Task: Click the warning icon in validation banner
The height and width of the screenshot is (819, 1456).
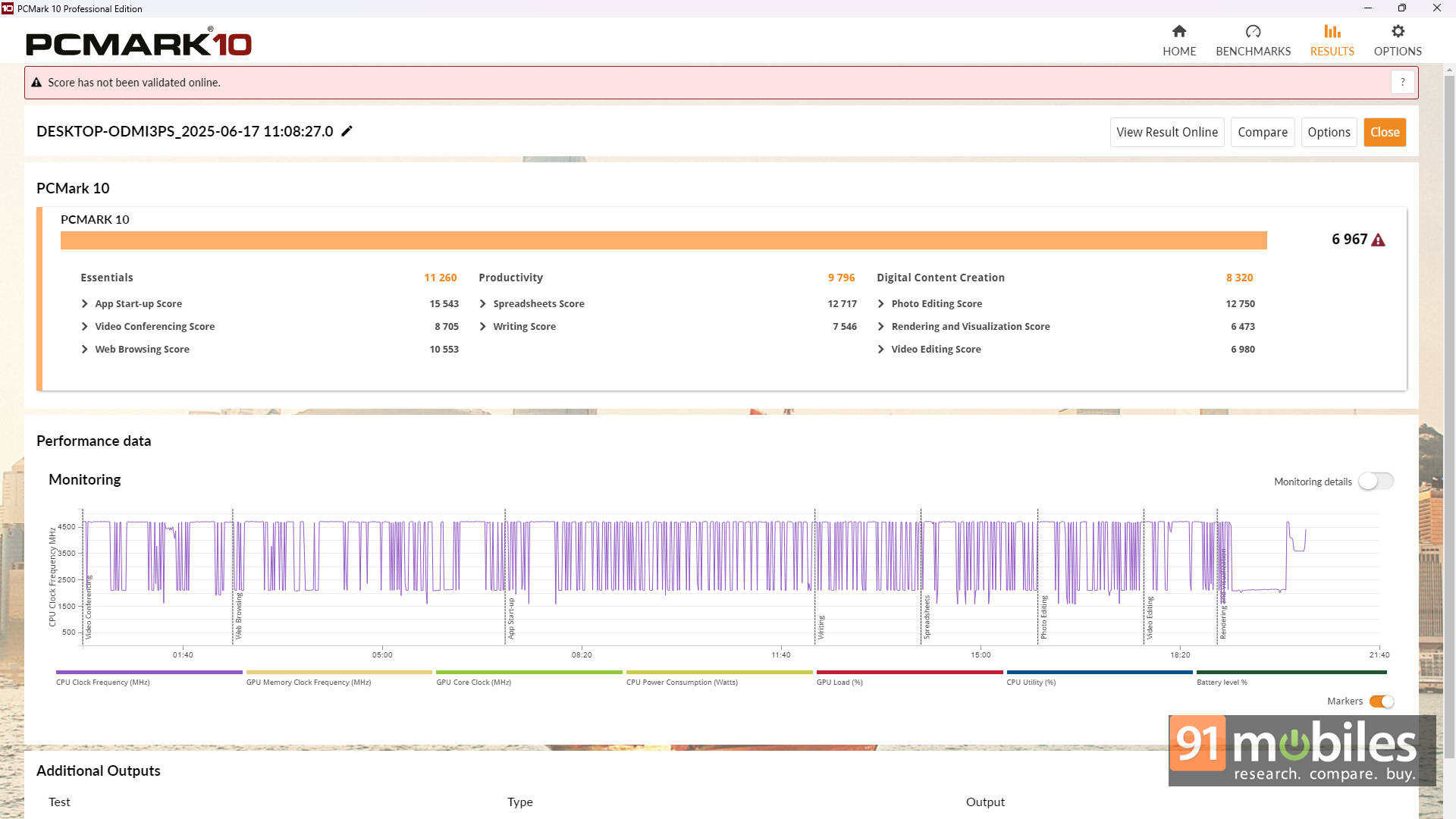Action: click(36, 83)
